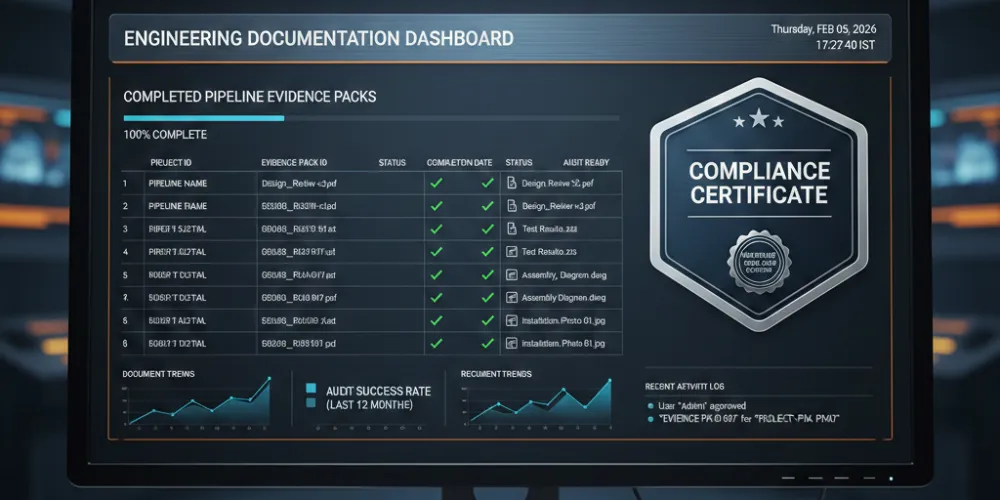The width and height of the screenshot is (1000, 500).
Task: Toggle first check in Assembly Diagnen.dieg row
Action: [x=436, y=297]
